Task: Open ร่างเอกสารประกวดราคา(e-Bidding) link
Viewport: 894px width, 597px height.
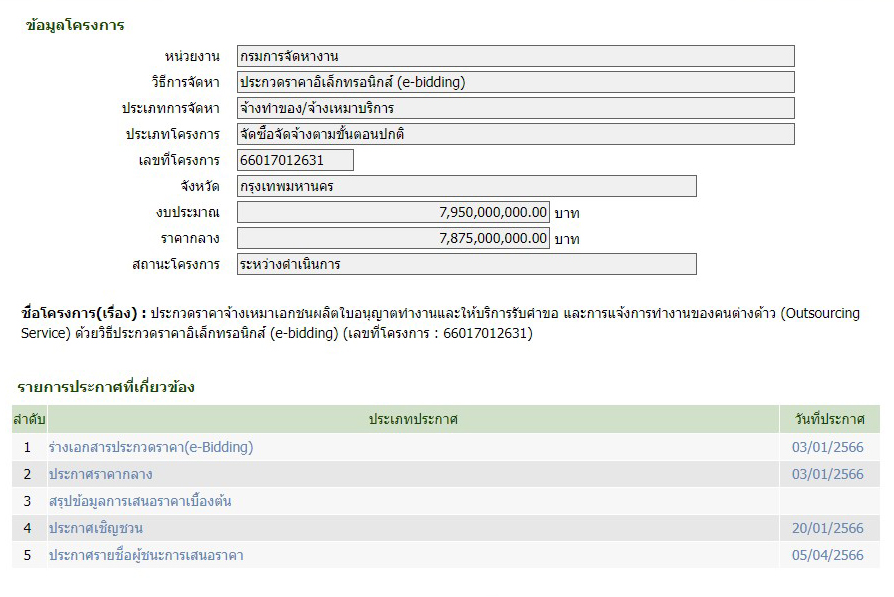Action: [x=151, y=447]
